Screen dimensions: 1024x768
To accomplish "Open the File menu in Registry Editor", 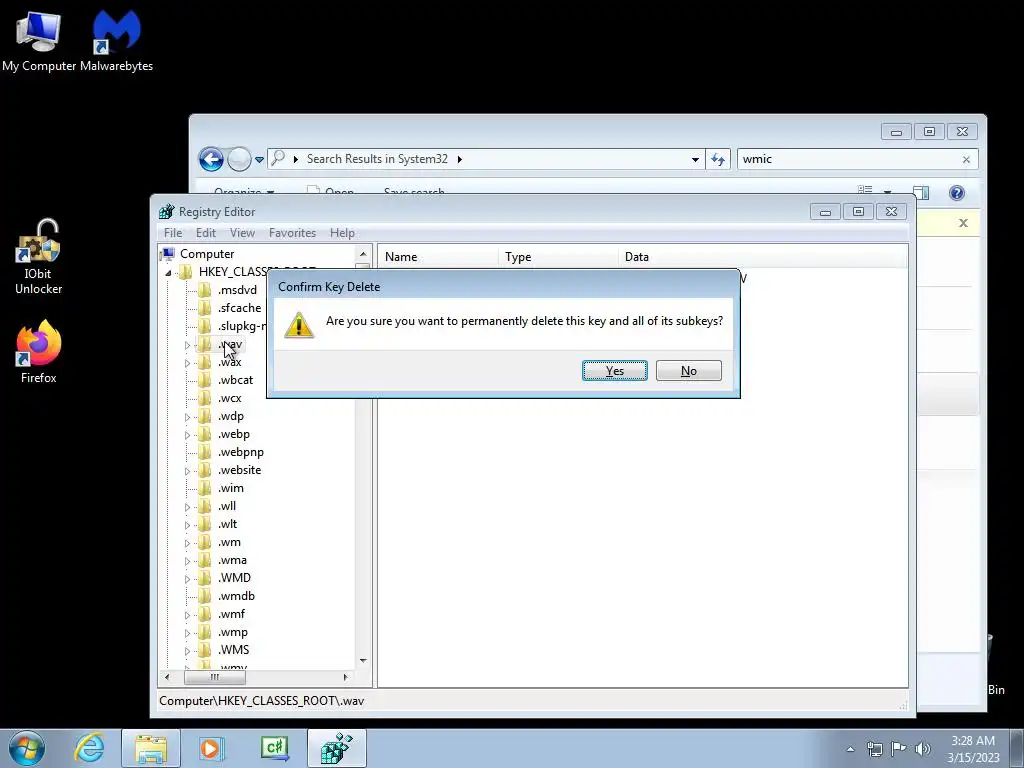I will click(173, 232).
